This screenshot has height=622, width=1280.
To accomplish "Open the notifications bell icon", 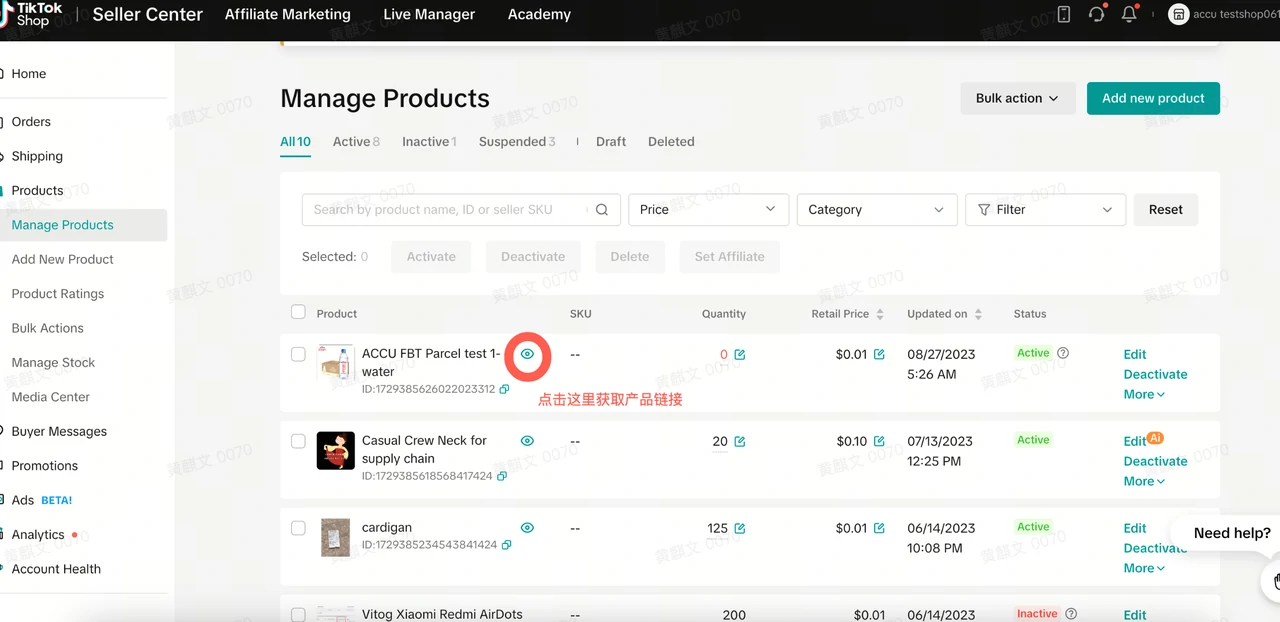I will 1129,14.
